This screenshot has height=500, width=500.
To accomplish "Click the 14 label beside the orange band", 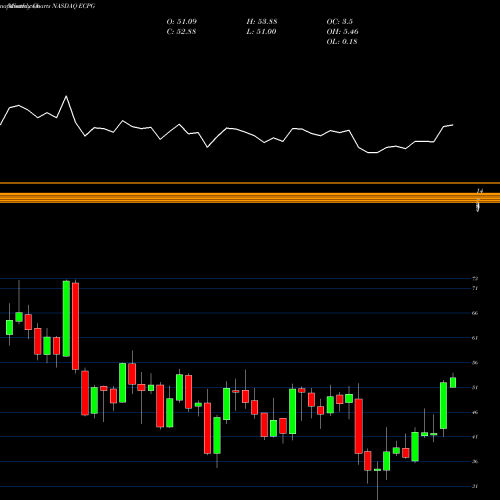I will coord(479,191).
